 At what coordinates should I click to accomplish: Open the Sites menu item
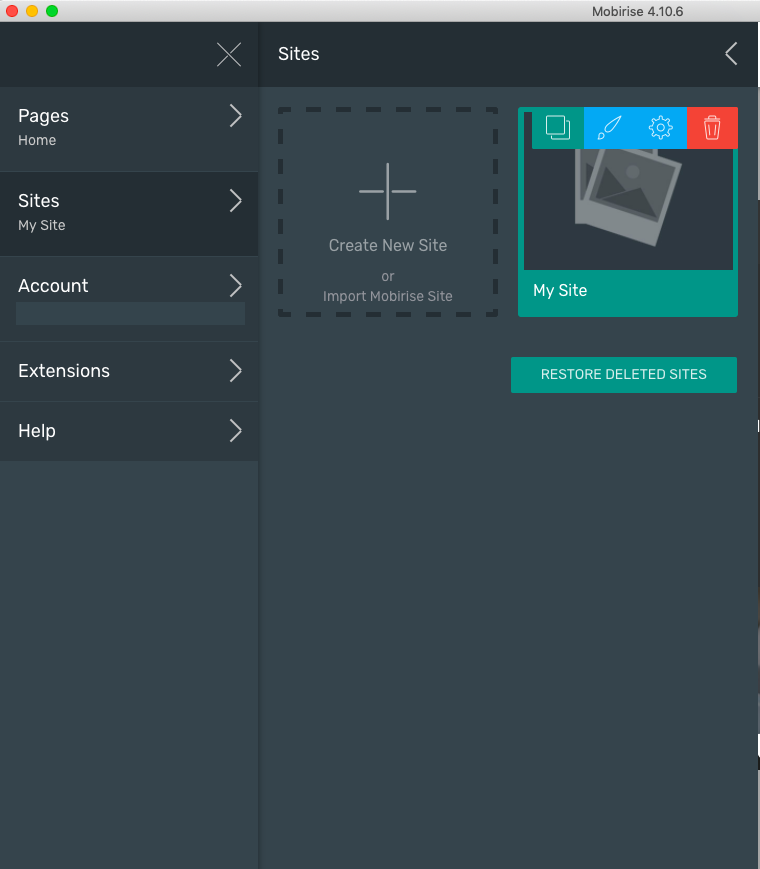click(x=129, y=214)
